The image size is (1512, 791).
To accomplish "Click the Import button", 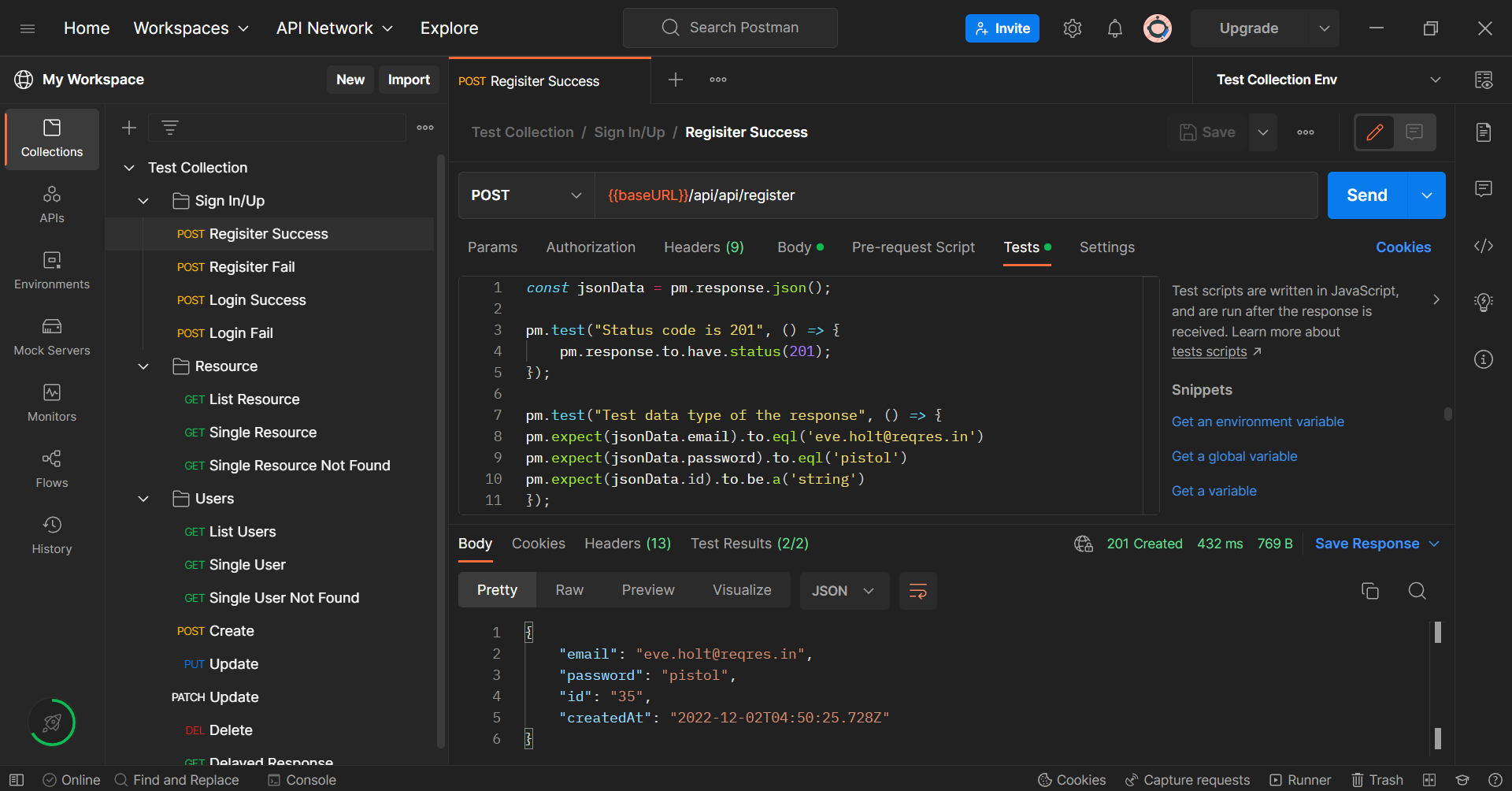I will click(x=409, y=80).
